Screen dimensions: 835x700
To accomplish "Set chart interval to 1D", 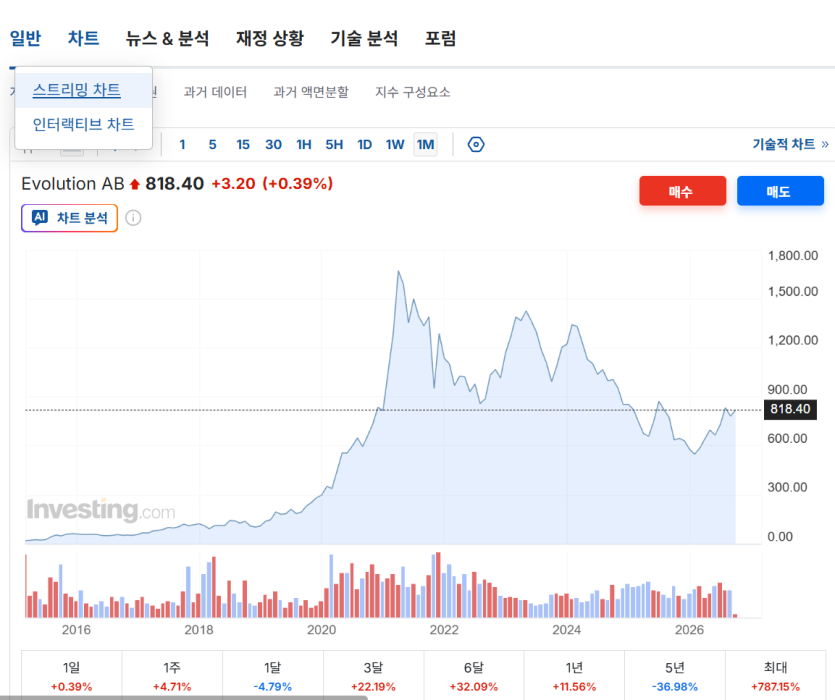I will [364, 144].
